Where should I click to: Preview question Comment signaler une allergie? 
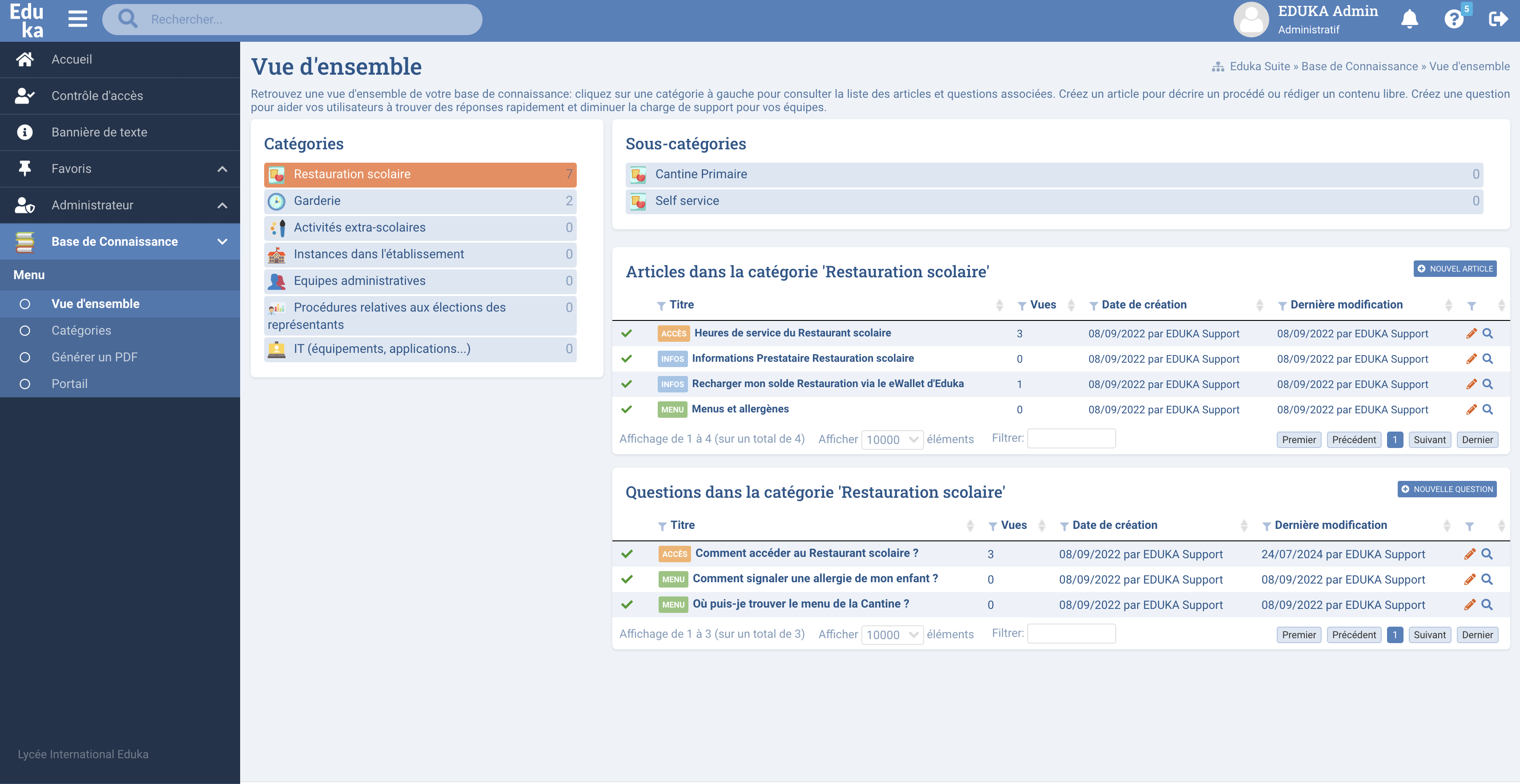pyautogui.click(x=1487, y=579)
